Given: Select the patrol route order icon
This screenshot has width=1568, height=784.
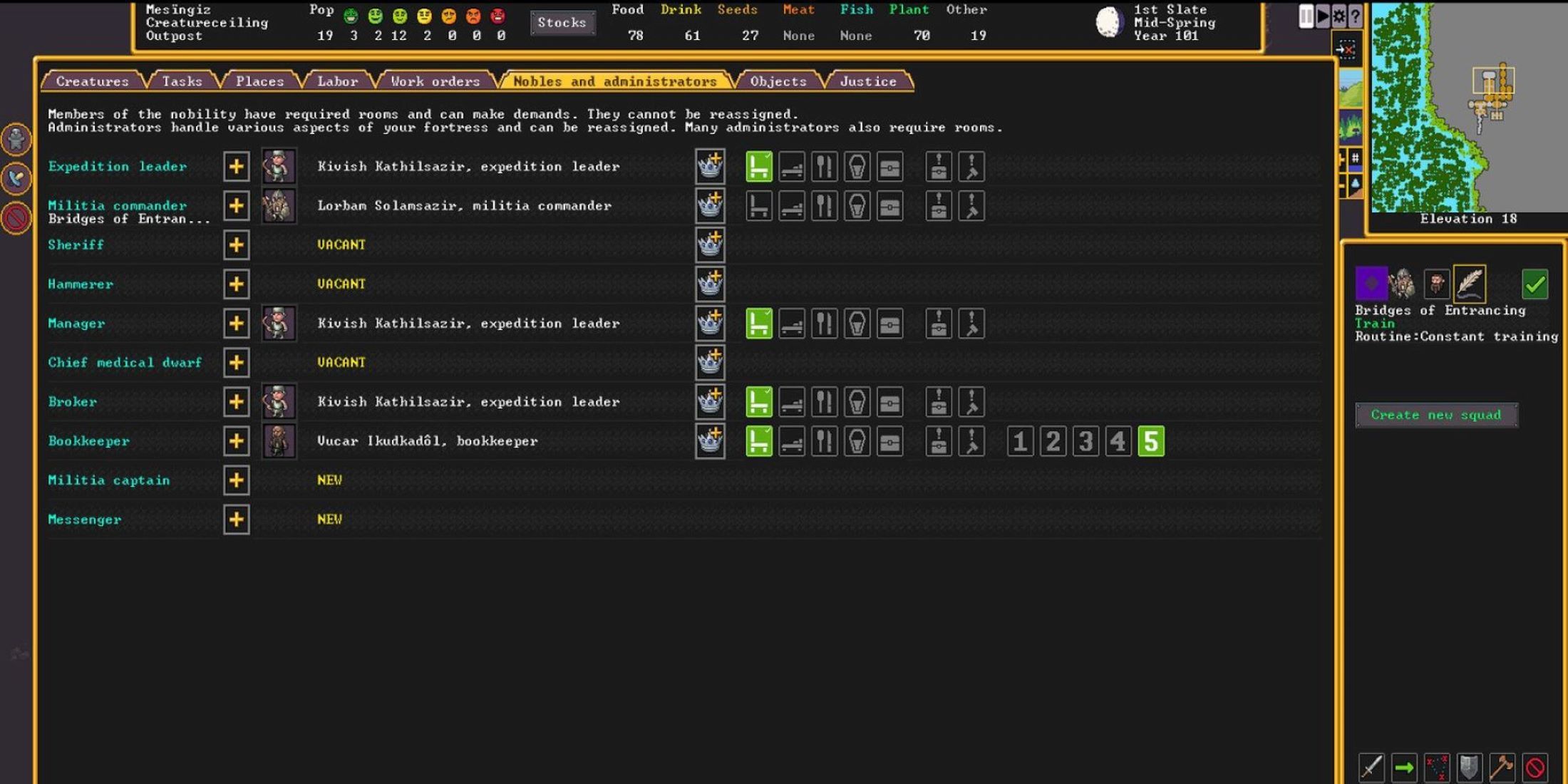Looking at the screenshot, I should [x=1437, y=768].
